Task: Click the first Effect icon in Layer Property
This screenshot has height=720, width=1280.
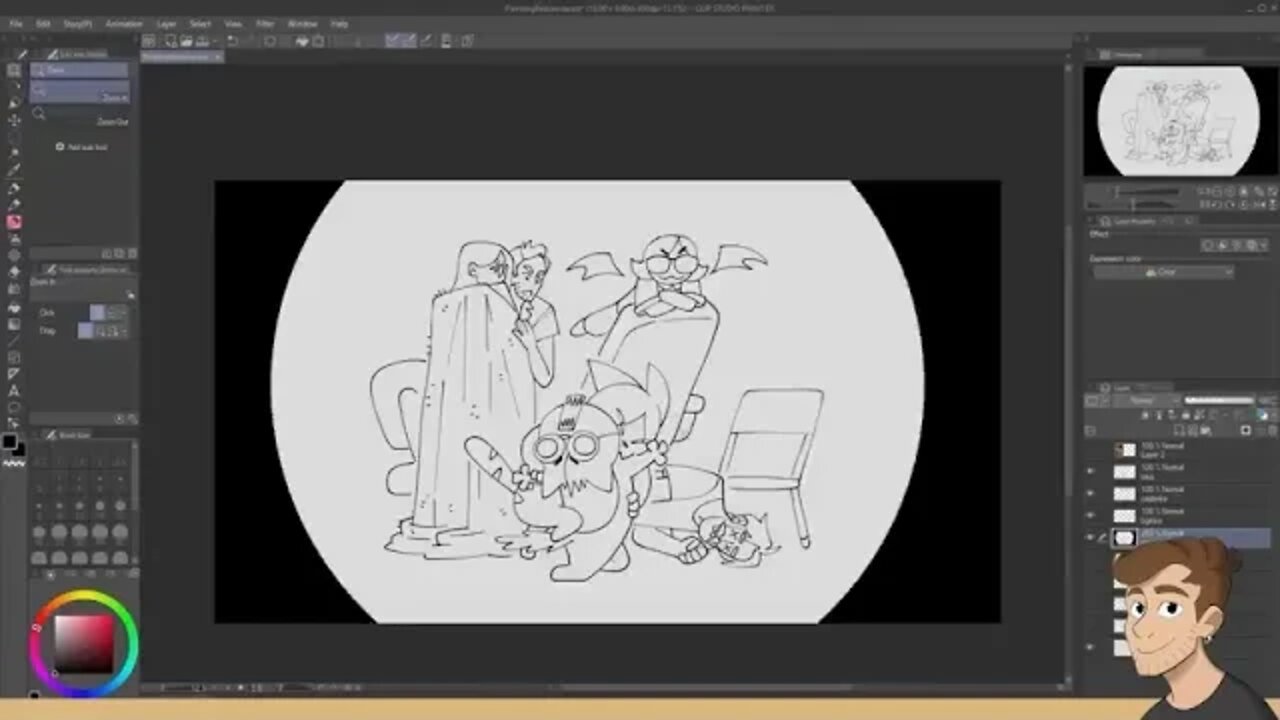Action: [x=1209, y=245]
